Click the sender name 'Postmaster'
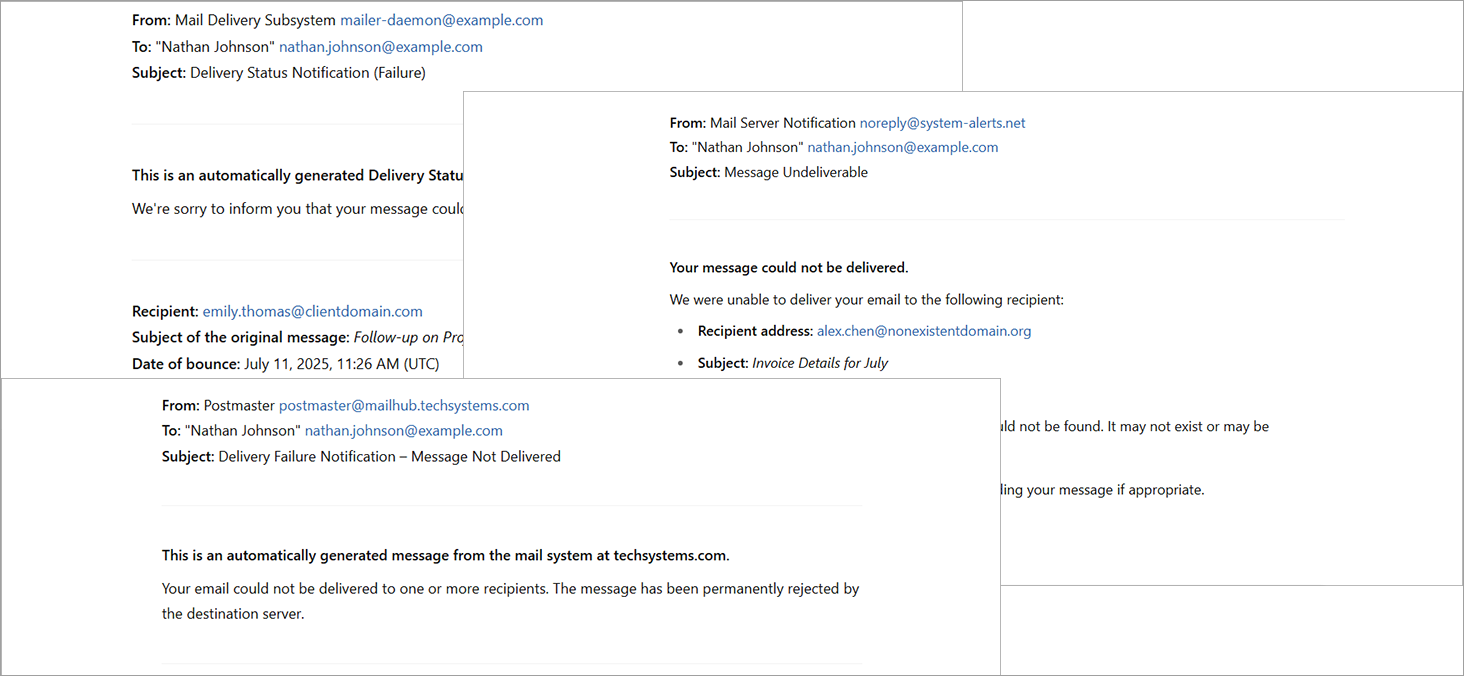The width and height of the screenshot is (1464, 676). pos(239,405)
